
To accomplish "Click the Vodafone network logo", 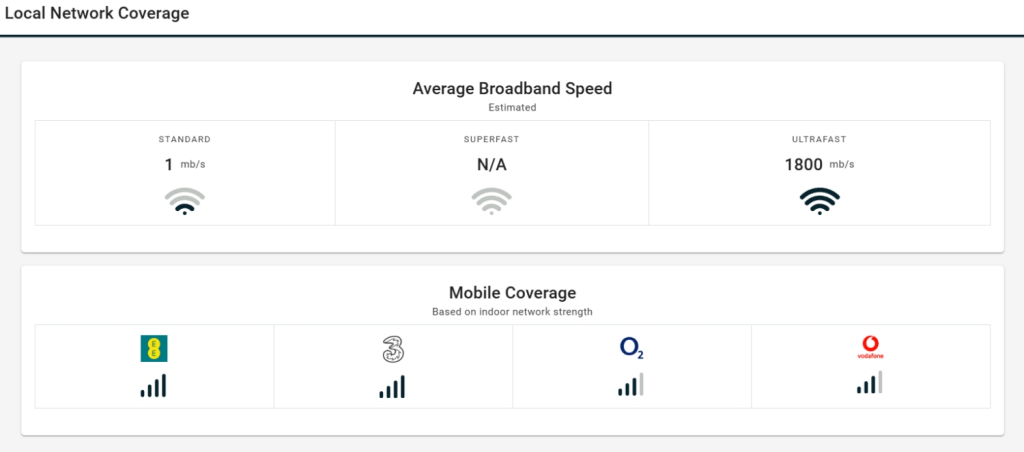I will [x=871, y=348].
